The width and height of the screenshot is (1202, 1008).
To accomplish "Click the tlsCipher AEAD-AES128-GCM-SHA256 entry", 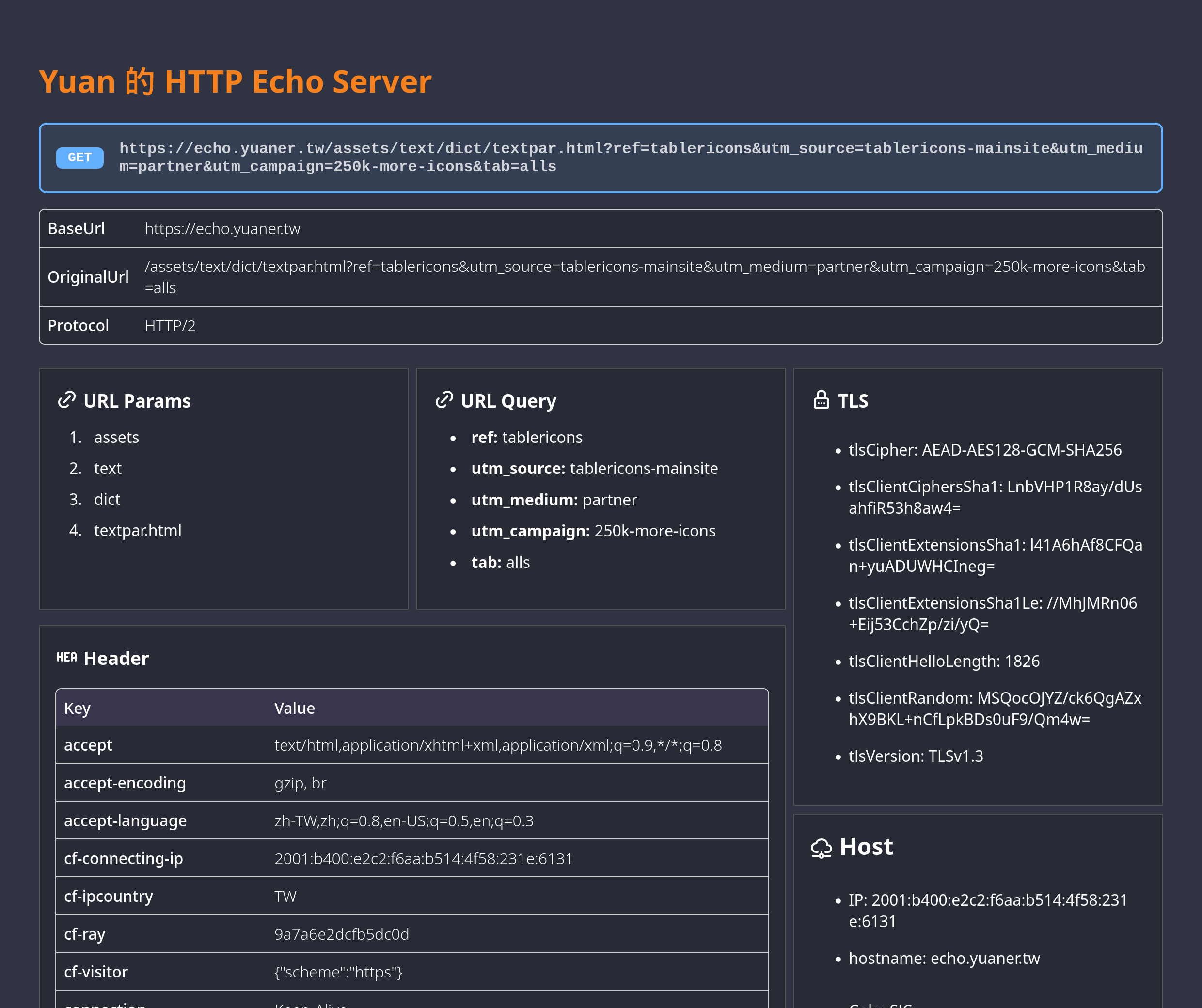I will coord(984,450).
